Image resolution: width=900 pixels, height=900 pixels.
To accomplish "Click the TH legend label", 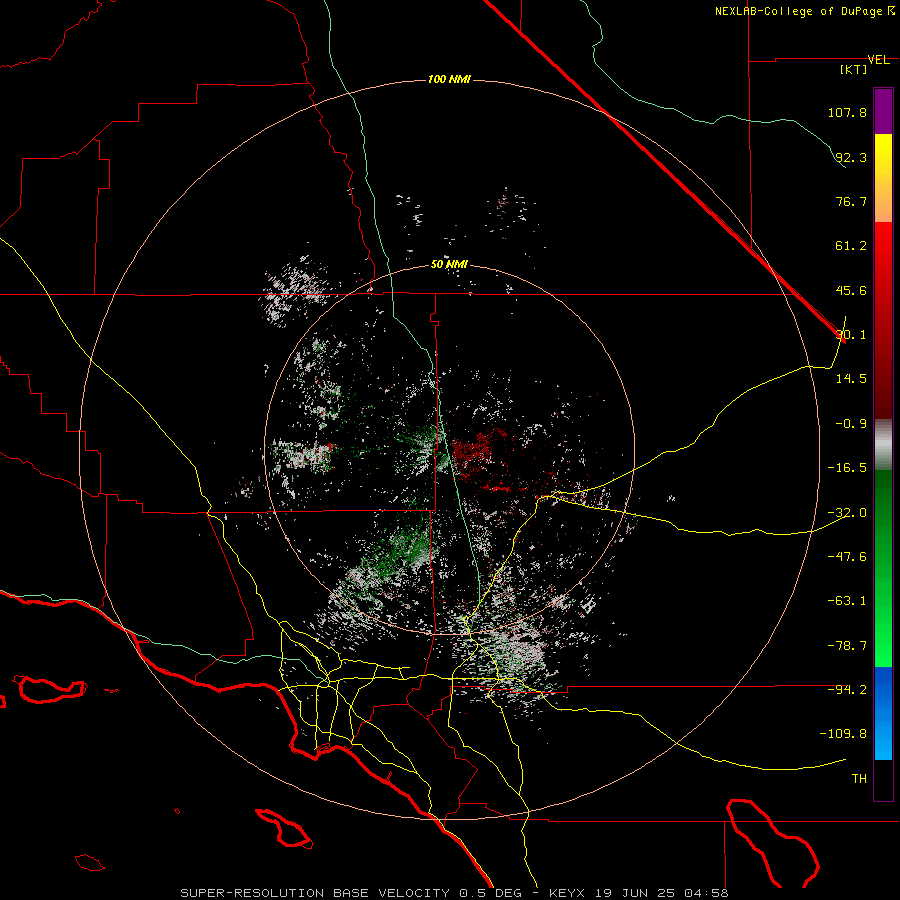I will 859,779.
